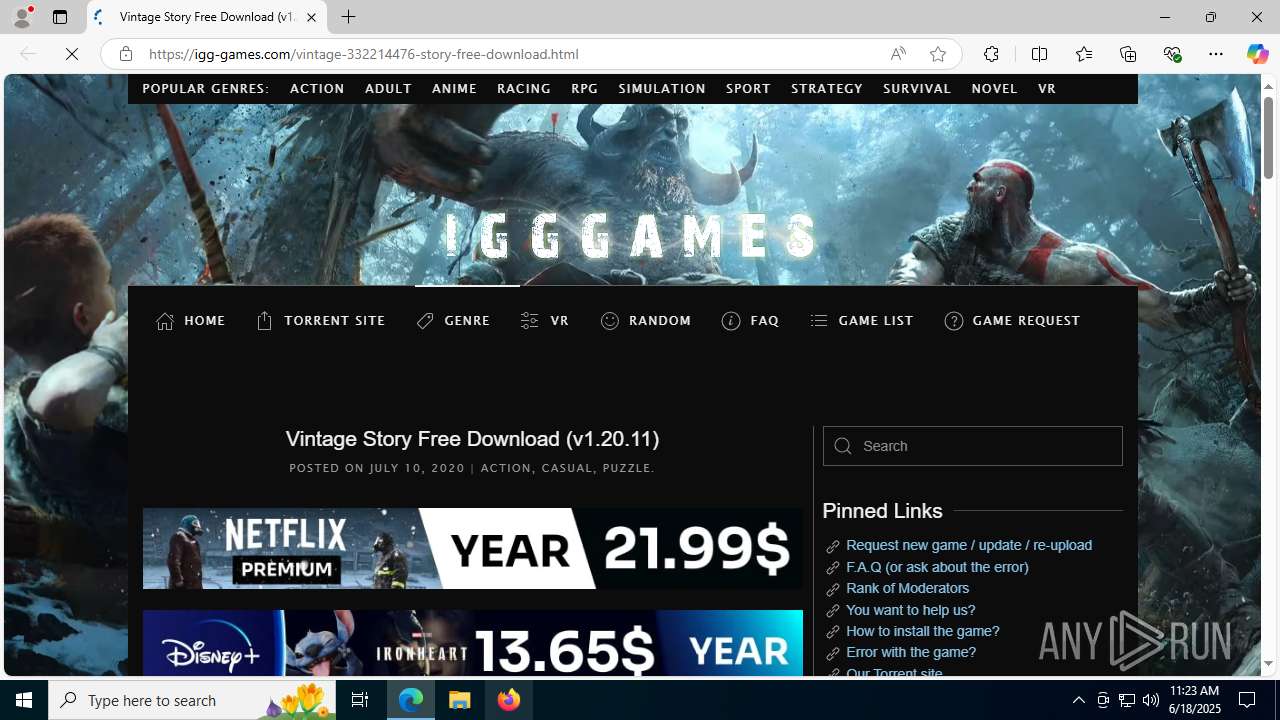Open browser Extensions puzzle icon
The image size is (1280, 720).
(991, 54)
